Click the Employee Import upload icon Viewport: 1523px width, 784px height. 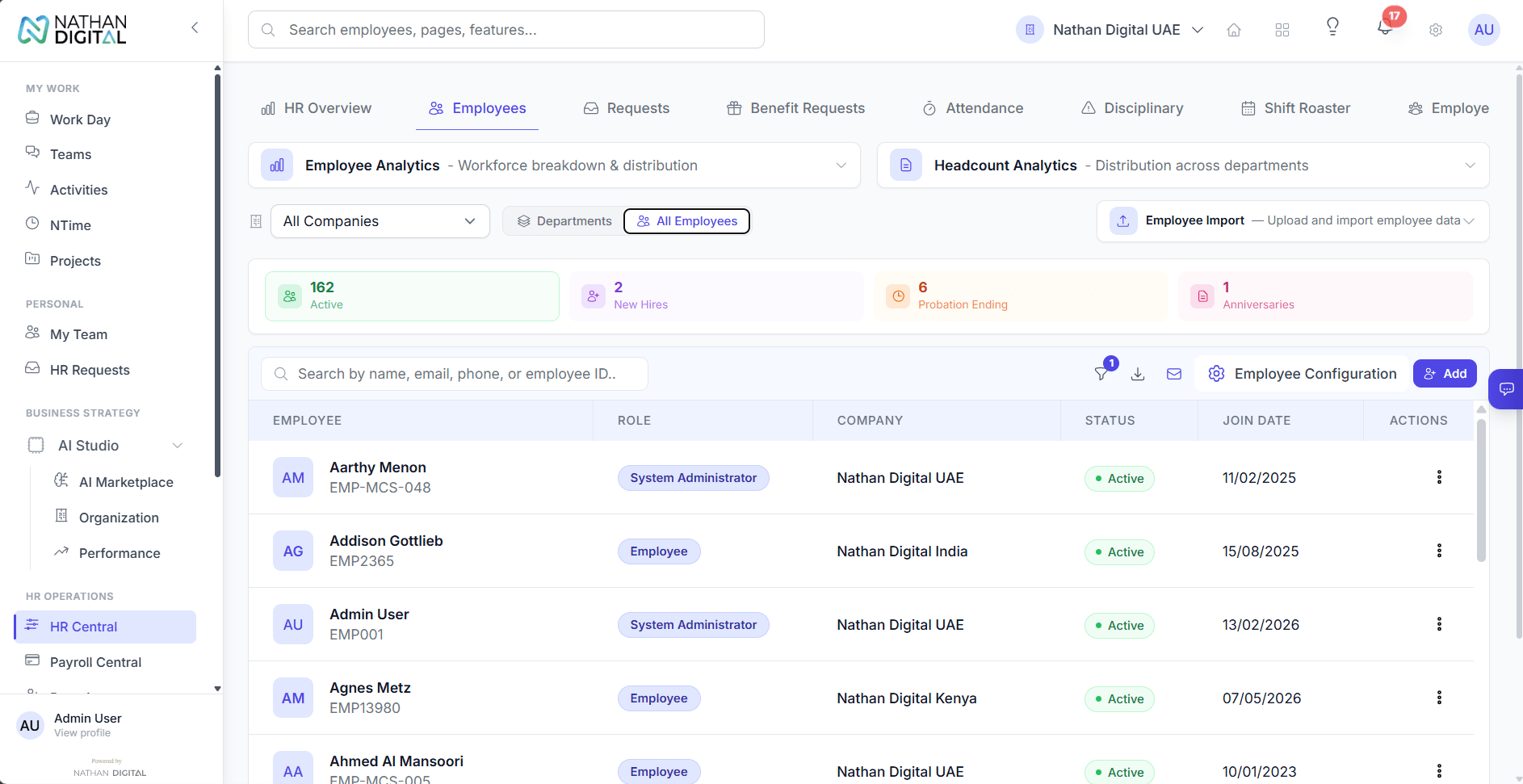click(1123, 220)
